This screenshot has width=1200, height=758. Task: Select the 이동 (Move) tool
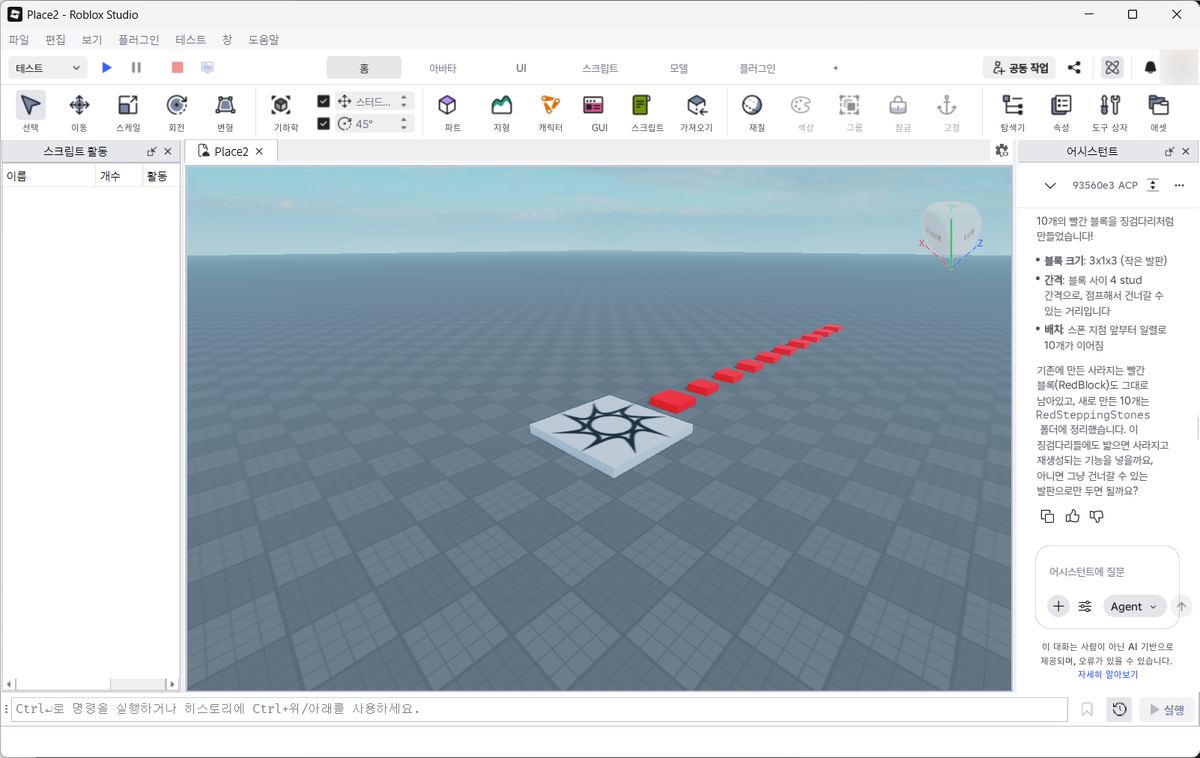point(79,113)
